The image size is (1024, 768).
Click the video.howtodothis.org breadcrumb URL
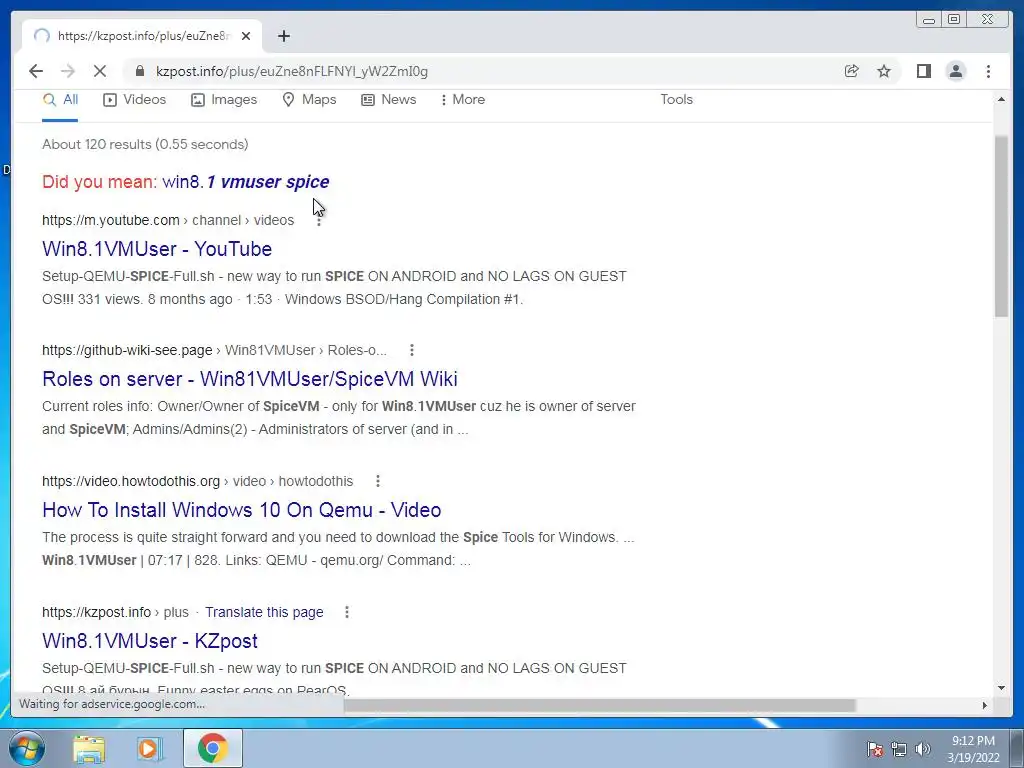(197, 481)
